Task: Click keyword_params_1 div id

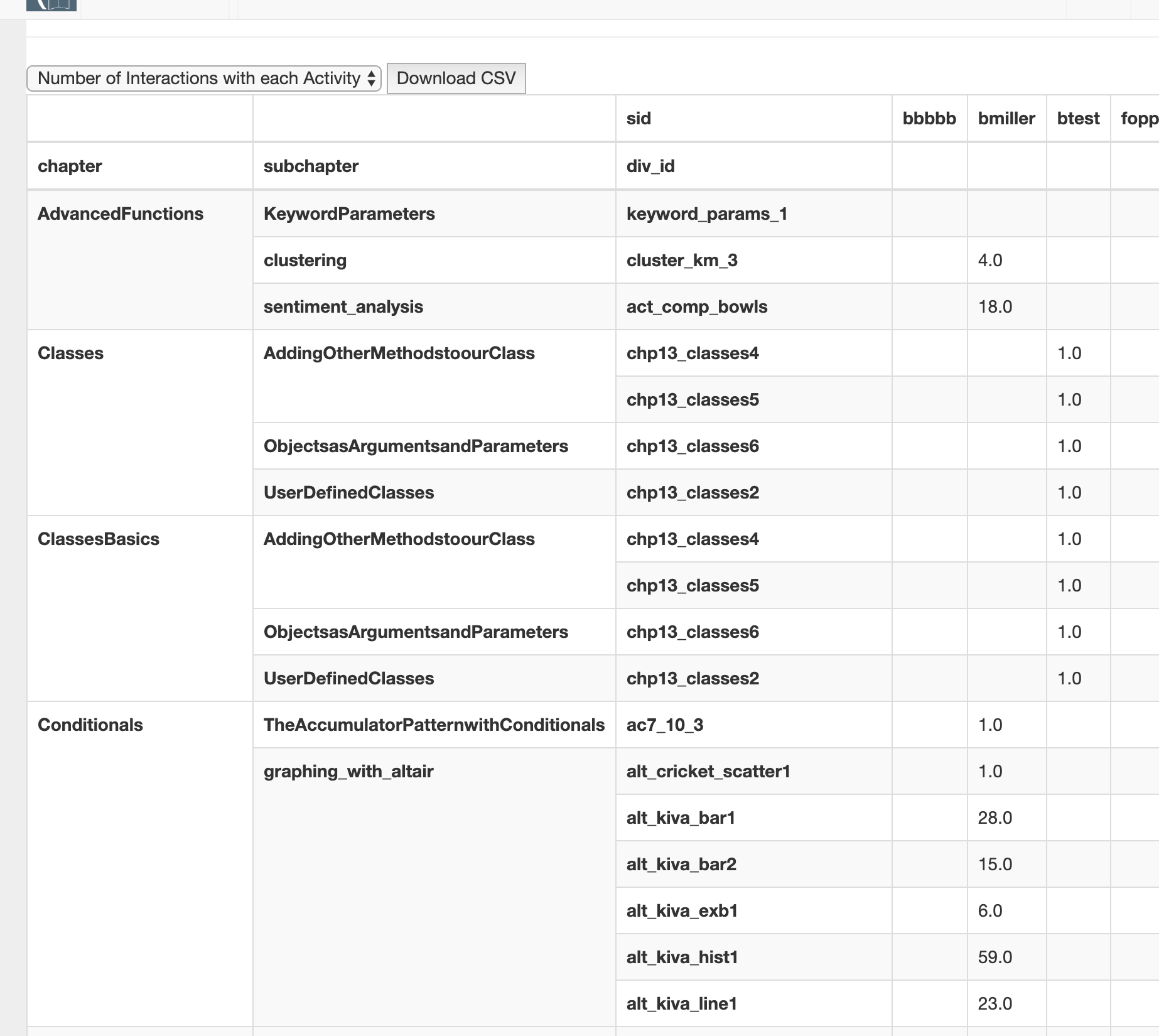Action: click(x=754, y=213)
